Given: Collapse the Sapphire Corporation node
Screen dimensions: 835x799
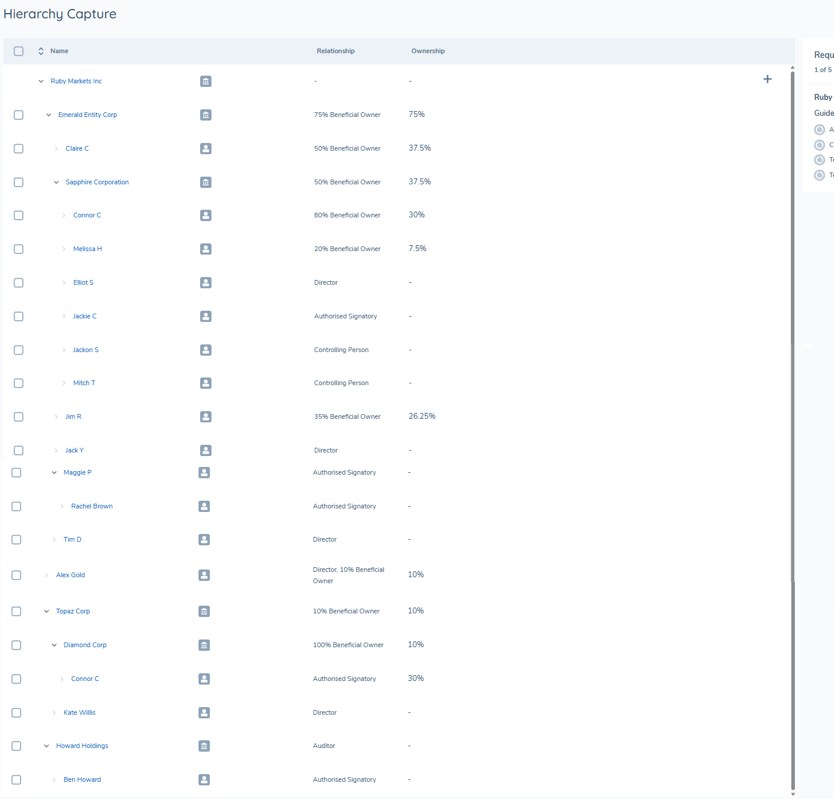Looking at the screenshot, I should click(x=56, y=182).
